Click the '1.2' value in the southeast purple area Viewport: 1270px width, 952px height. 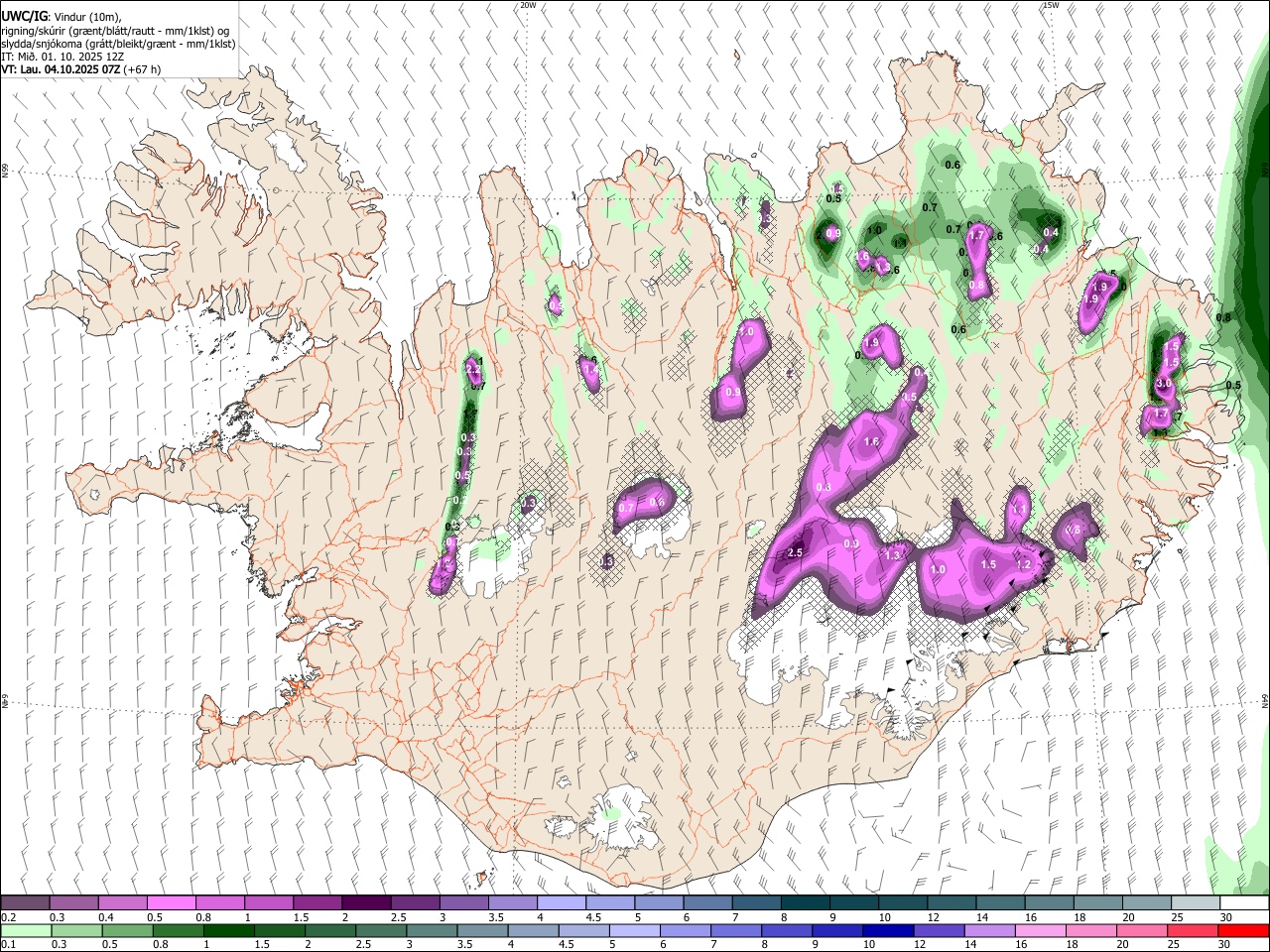[1024, 564]
